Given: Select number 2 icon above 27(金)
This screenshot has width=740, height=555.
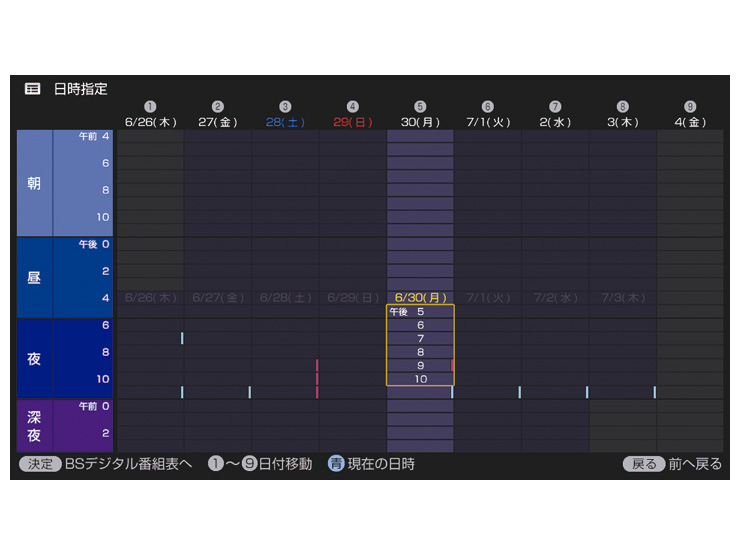Looking at the screenshot, I should 218,107.
